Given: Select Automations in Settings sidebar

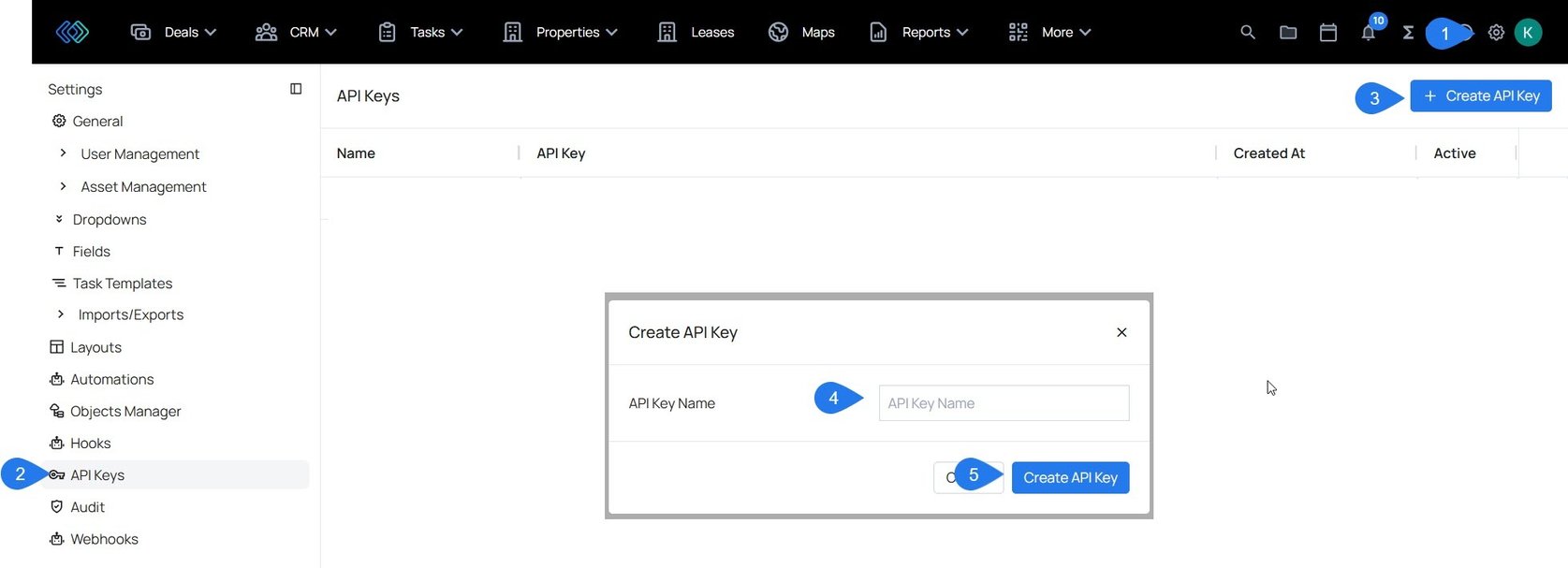Looking at the screenshot, I should [x=112, y=379].
